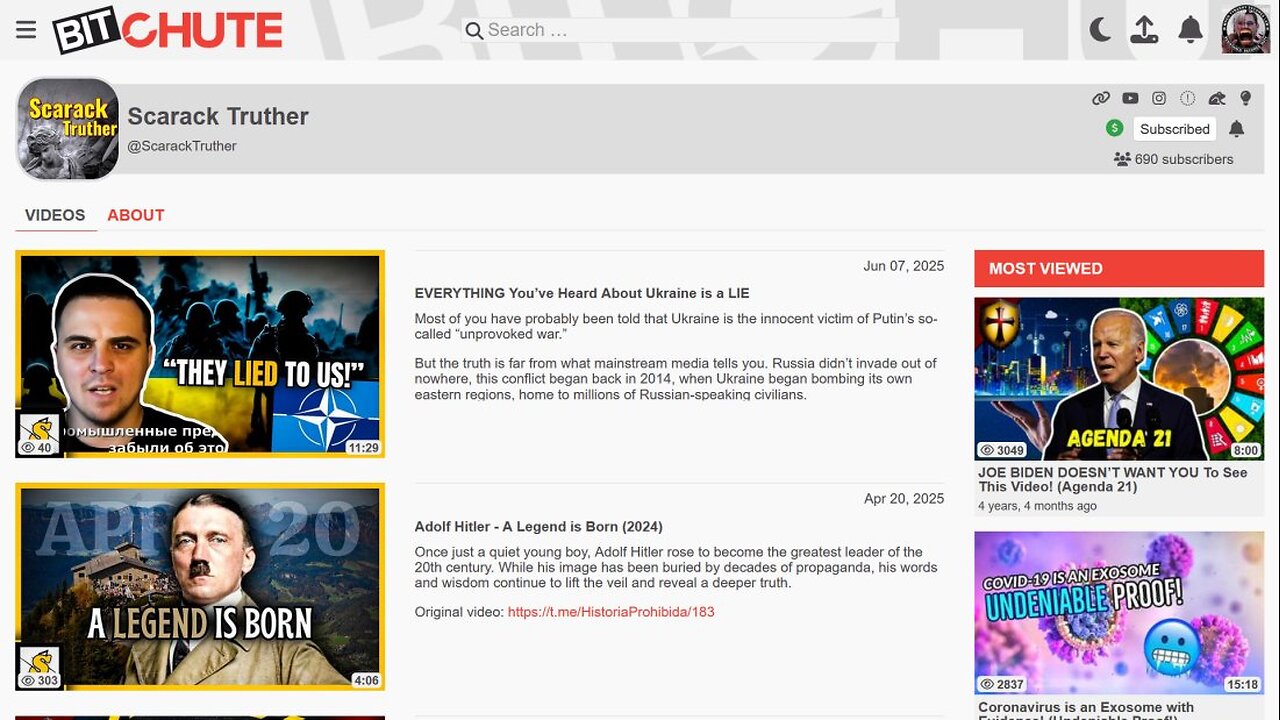Open the "UNDENIABLE PROOF!" video thumbnail
Viewport: 1280px width, 720px height.
(x=1119, y=612)
